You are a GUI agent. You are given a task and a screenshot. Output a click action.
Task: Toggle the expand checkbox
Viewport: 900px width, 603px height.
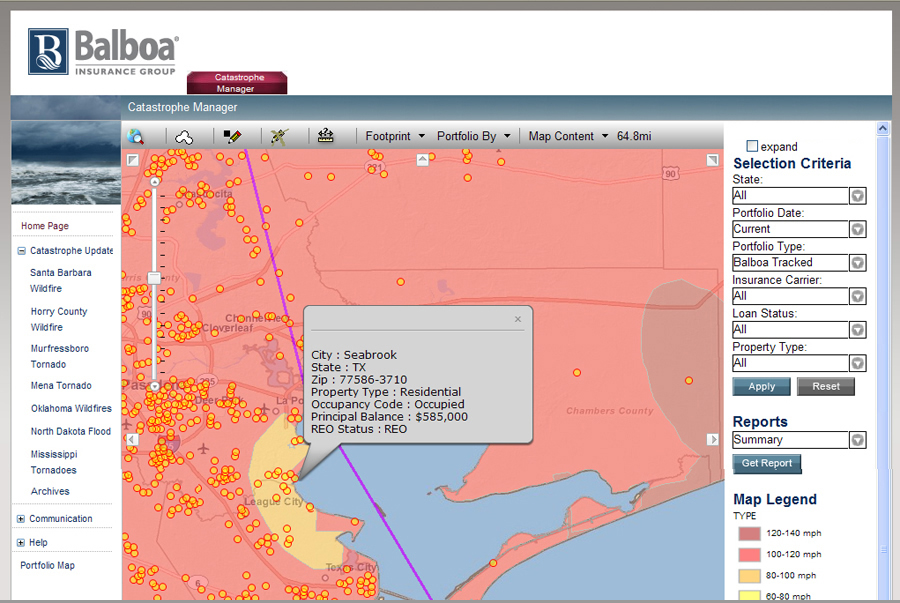pos(752,146)
